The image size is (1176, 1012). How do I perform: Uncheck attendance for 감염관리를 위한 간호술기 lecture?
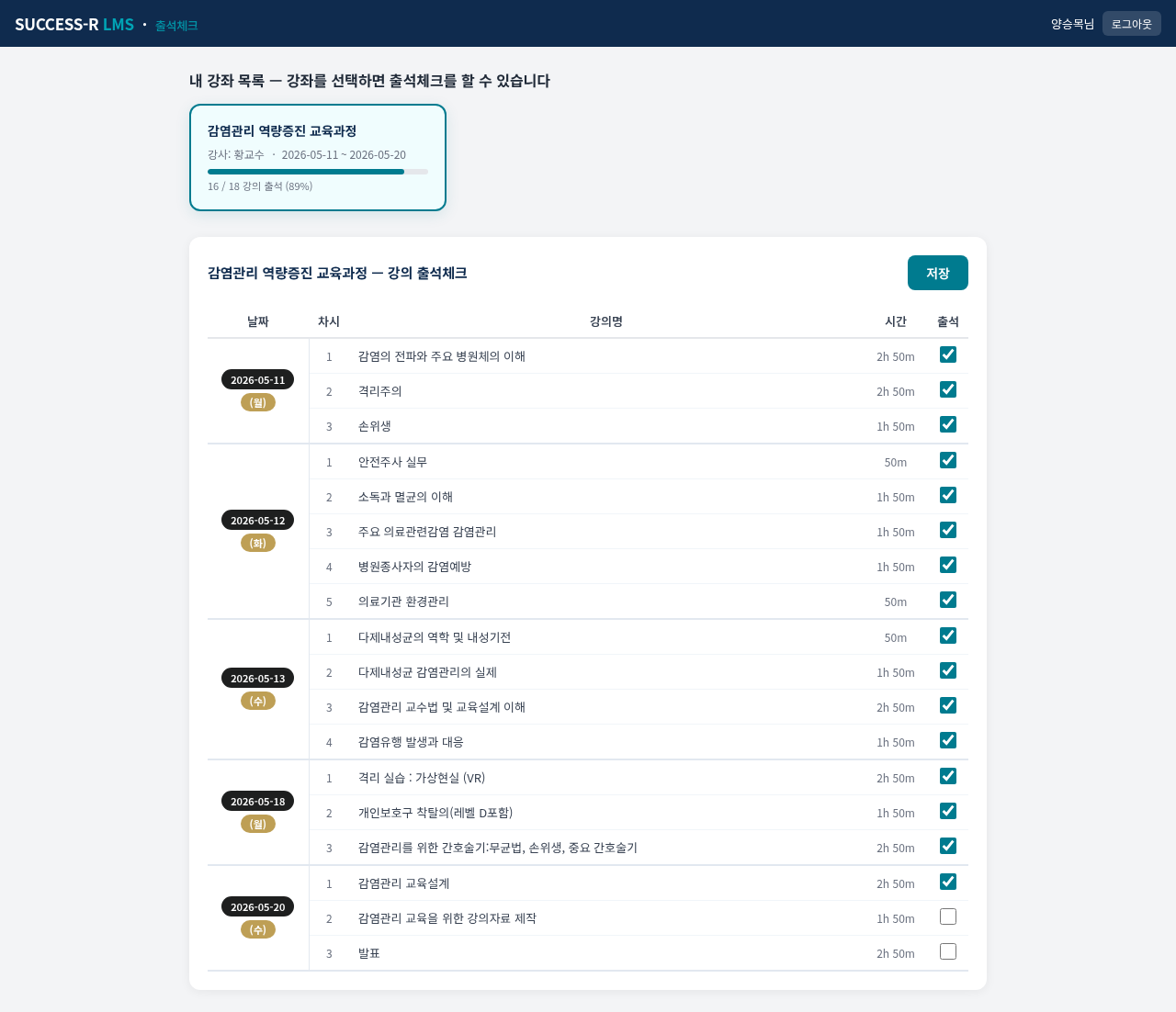point(948,846)
